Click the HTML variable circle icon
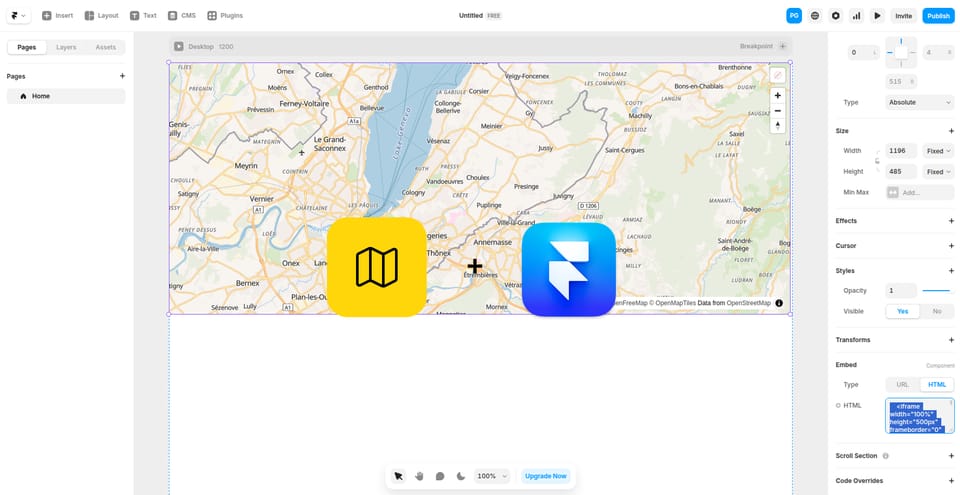 tap(838, 406)
